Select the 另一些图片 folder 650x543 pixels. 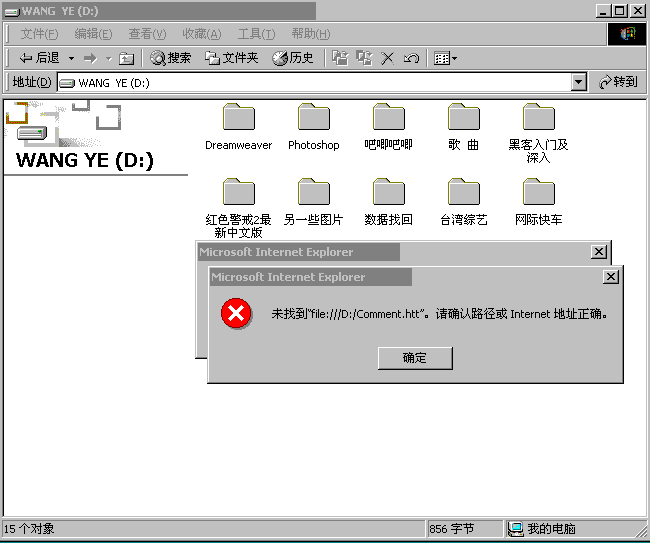[314, 202]
